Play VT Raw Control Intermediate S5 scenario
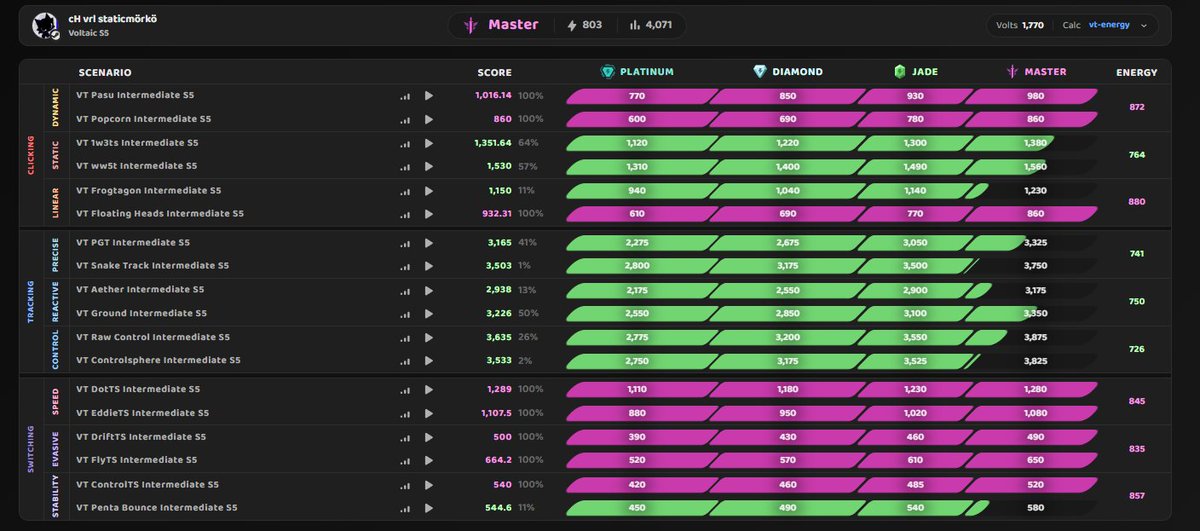1200x531 pixels. 429,337
